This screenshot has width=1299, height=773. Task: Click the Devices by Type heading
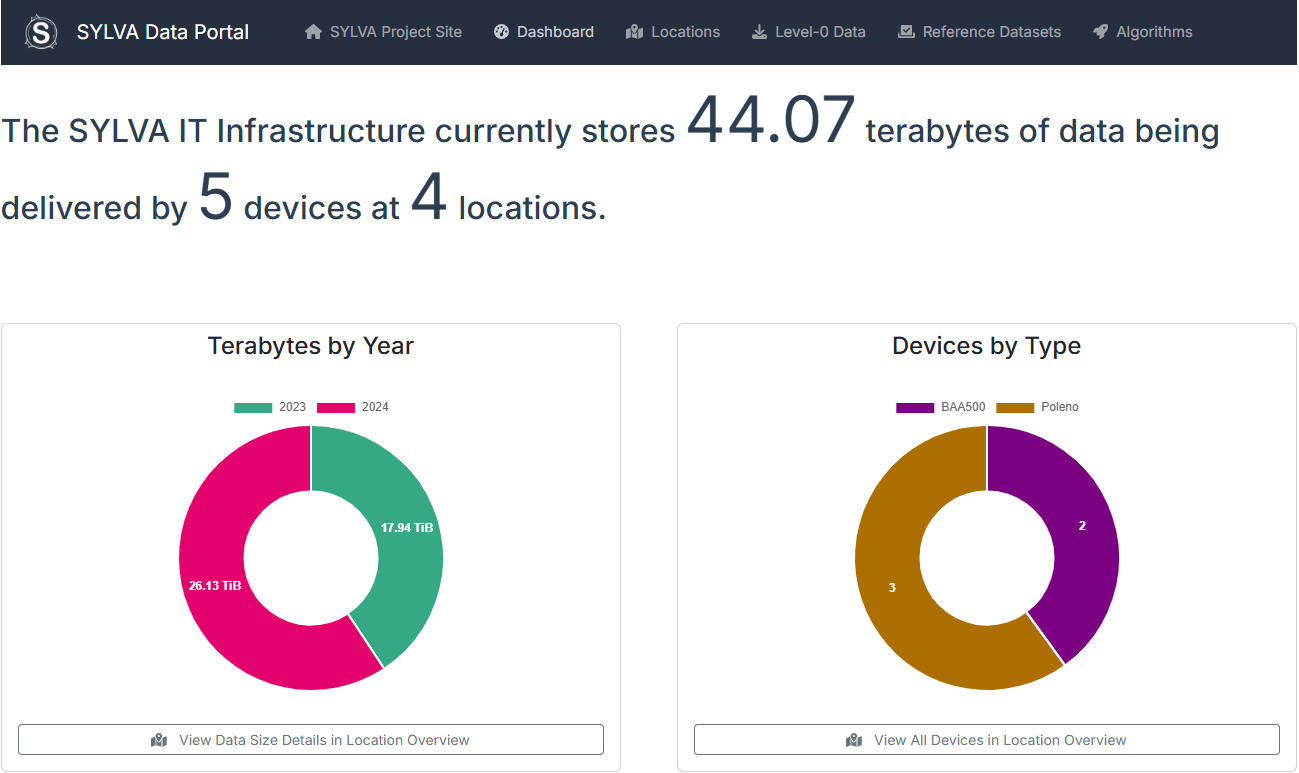[x=987, y=346]
